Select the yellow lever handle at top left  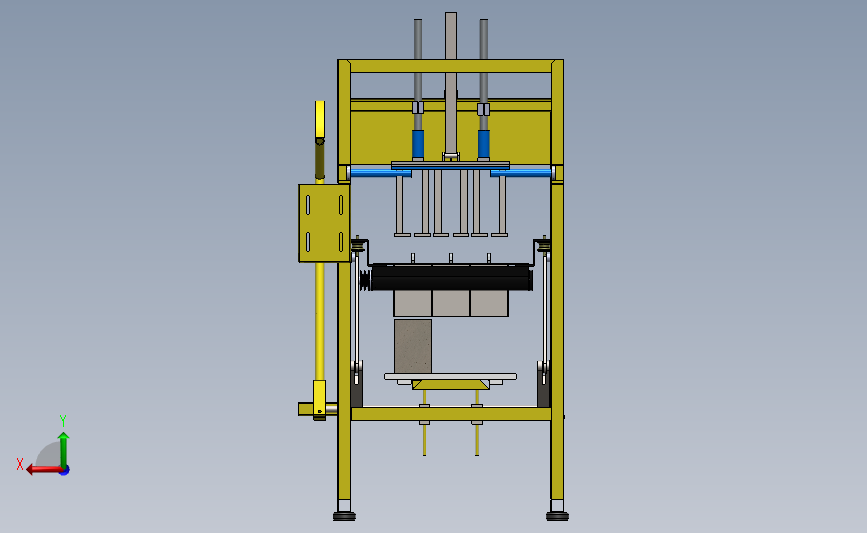click(x=320, y=119)
